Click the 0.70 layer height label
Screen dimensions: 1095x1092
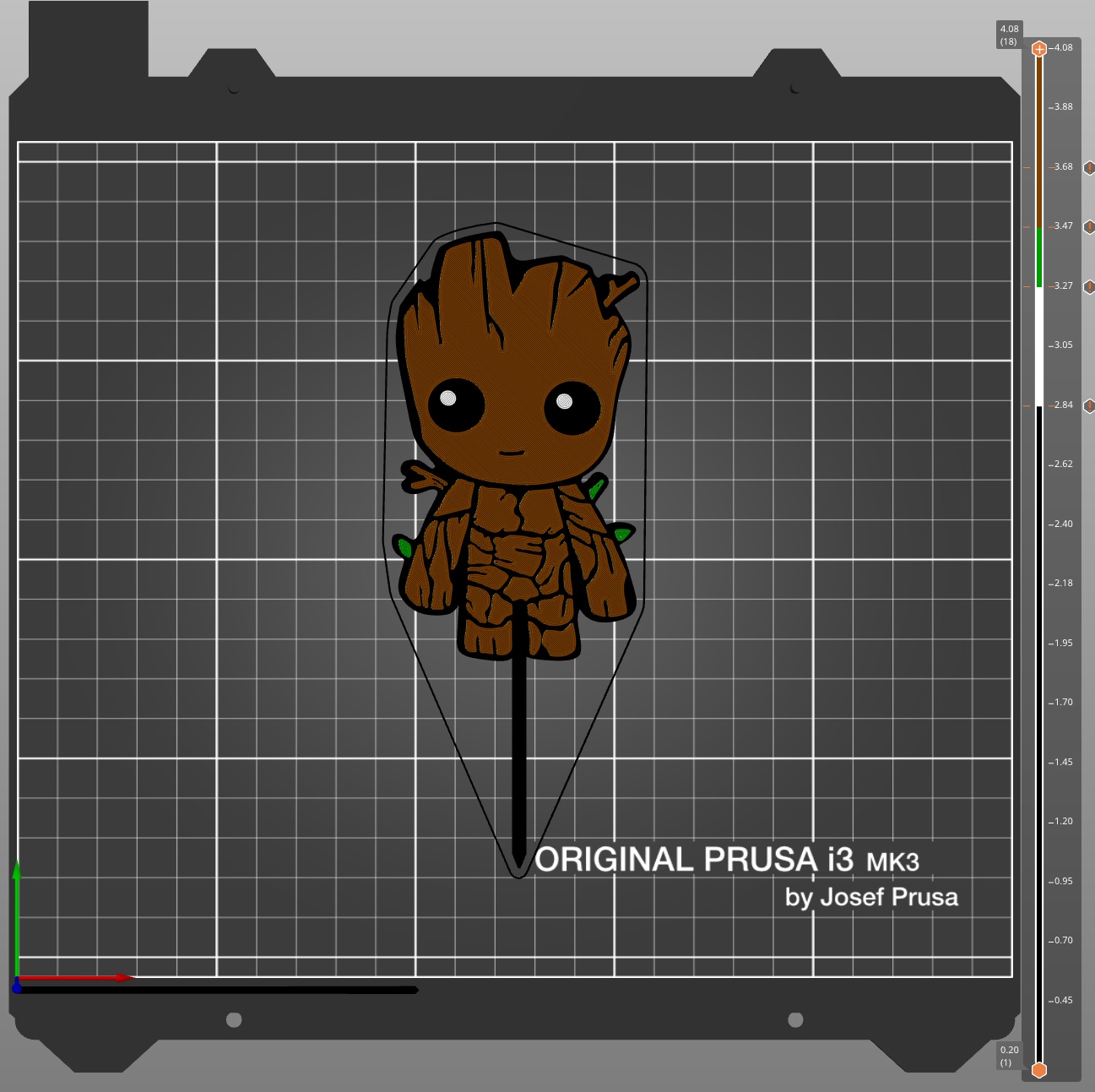(x=1062, y=941)
